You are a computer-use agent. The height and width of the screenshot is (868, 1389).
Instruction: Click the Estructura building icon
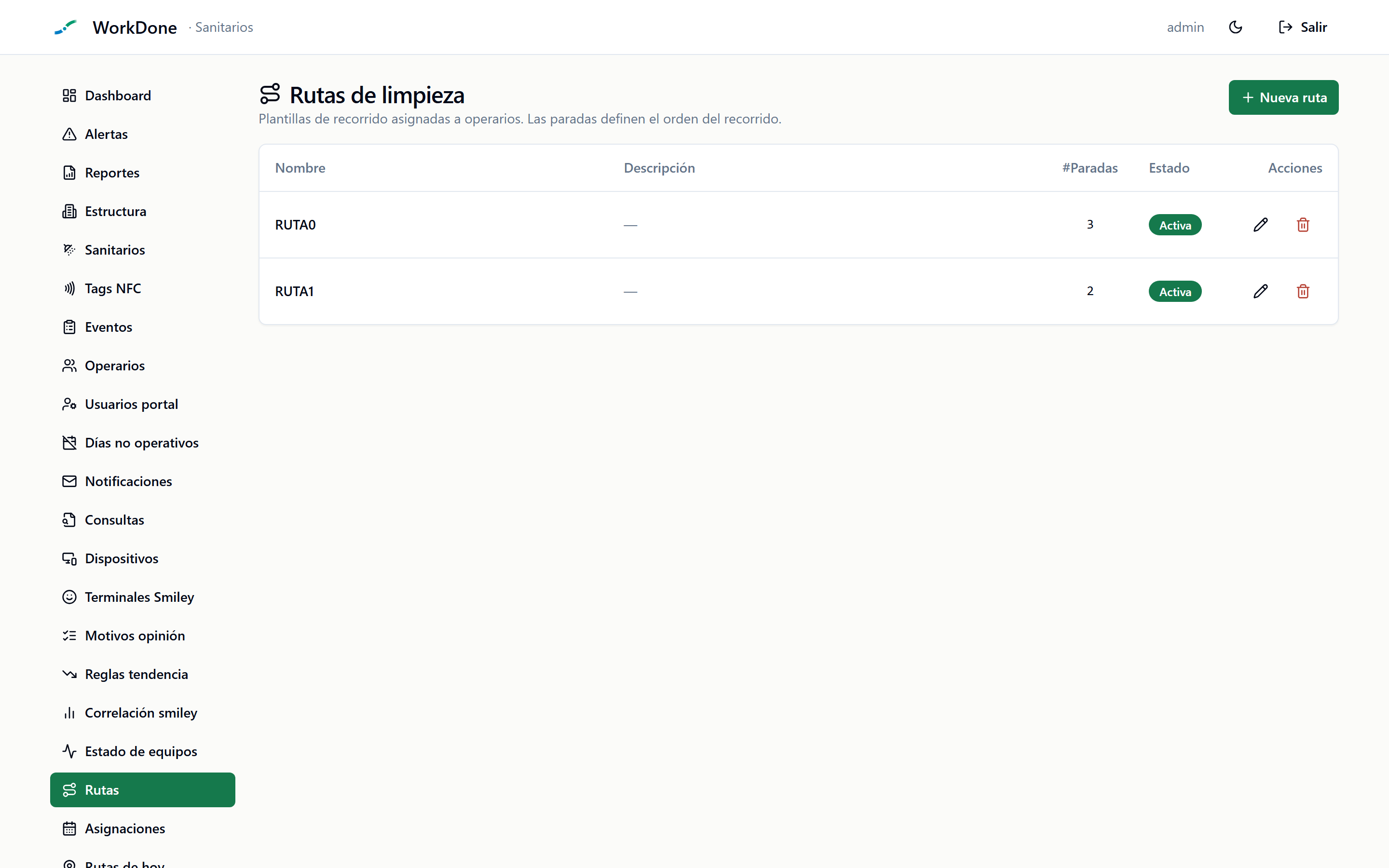point(69,211)
